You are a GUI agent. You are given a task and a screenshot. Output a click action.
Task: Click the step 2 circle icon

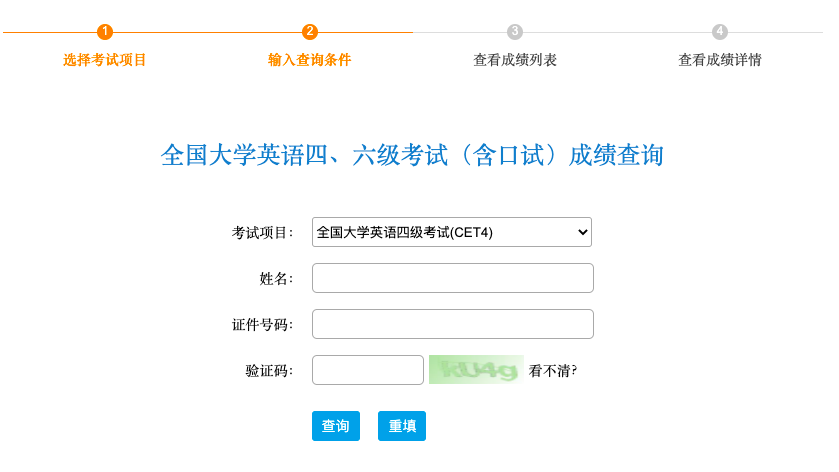click(309, 32)
